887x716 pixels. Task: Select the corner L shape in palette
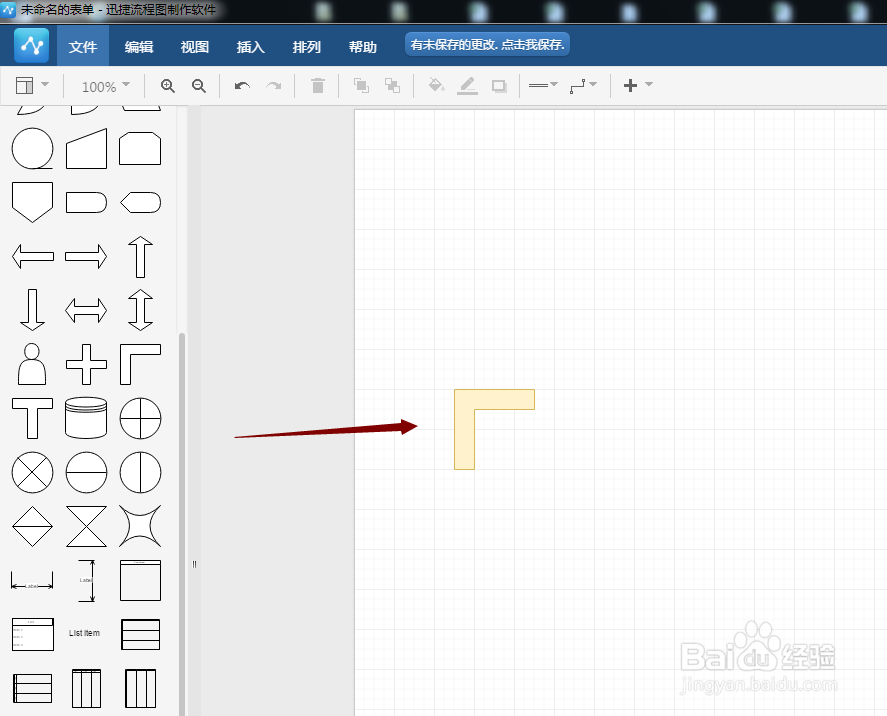tap(140, 364)
